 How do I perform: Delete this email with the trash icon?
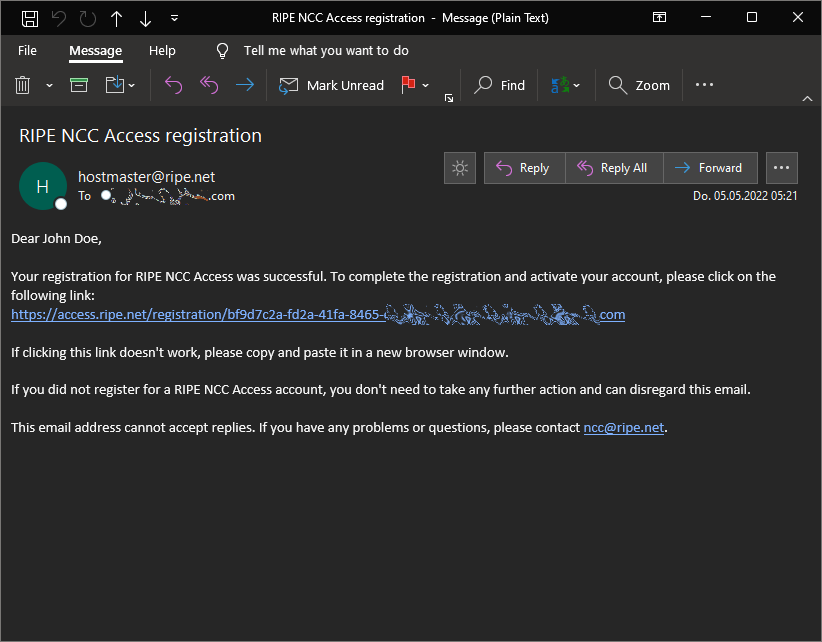pyautogui.click(x=23, y=85)
